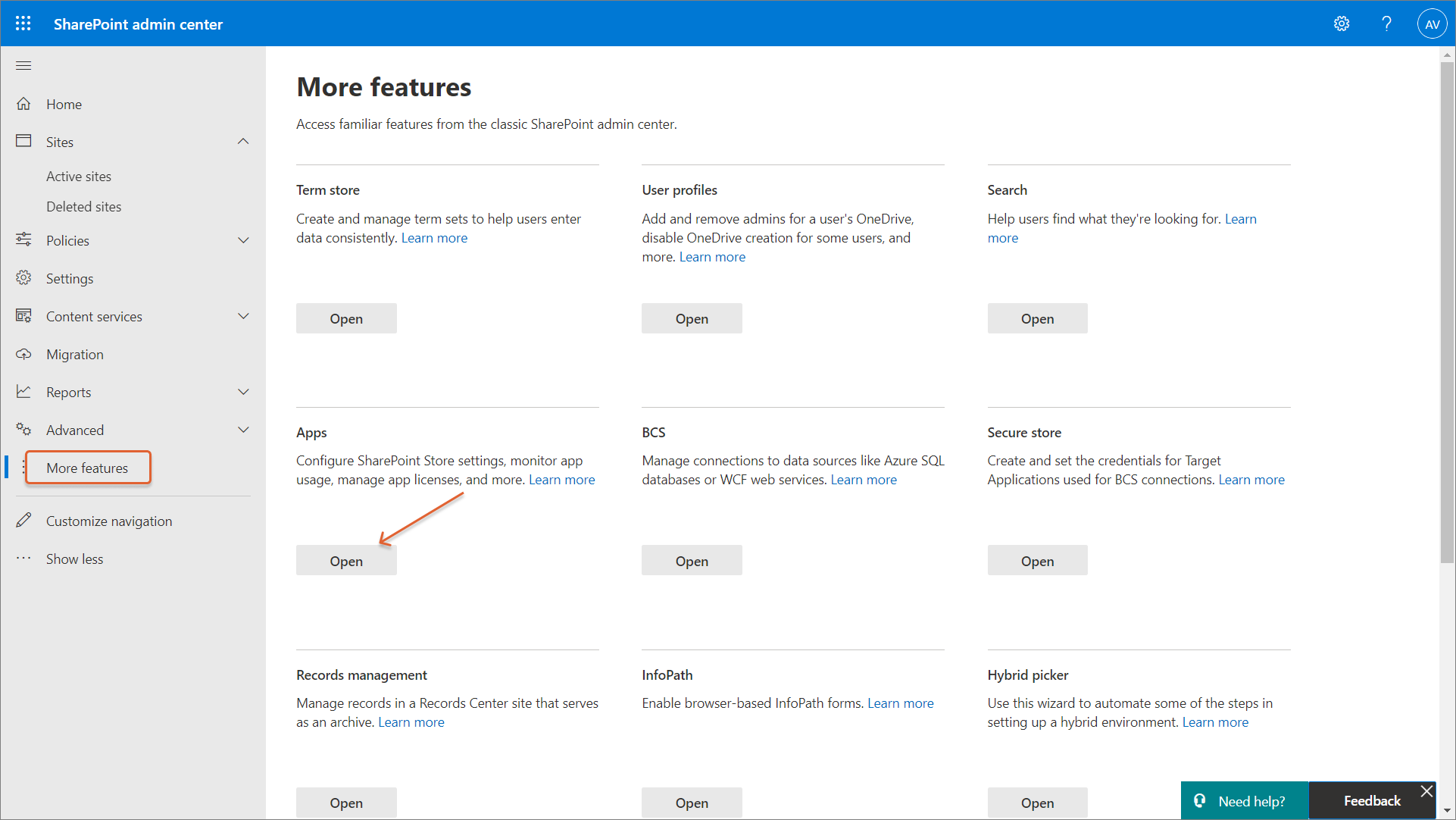Open the Apps feature
This screenshot has height=820, width=1456.
pyautogui.click(x=346, y=561)
